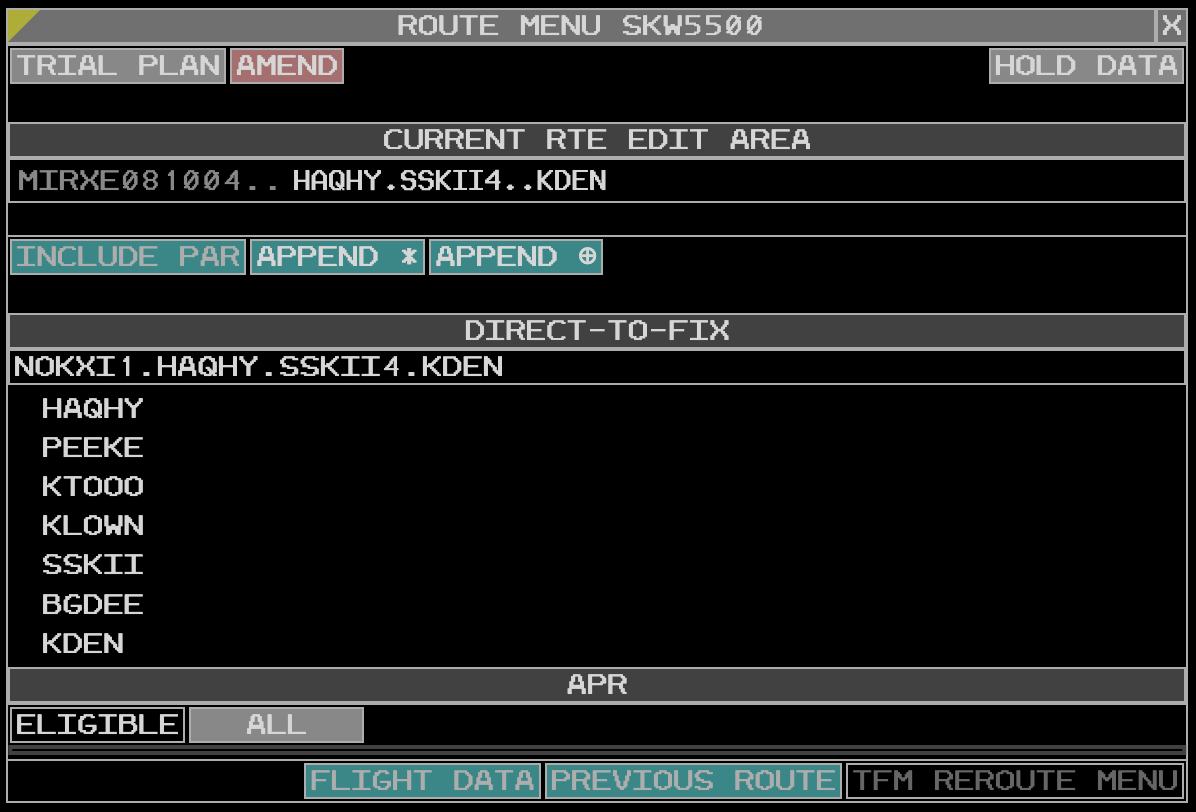The image size is (1196, 812).
Task: Select the Trial Plan option
Action: pos(118,66)
